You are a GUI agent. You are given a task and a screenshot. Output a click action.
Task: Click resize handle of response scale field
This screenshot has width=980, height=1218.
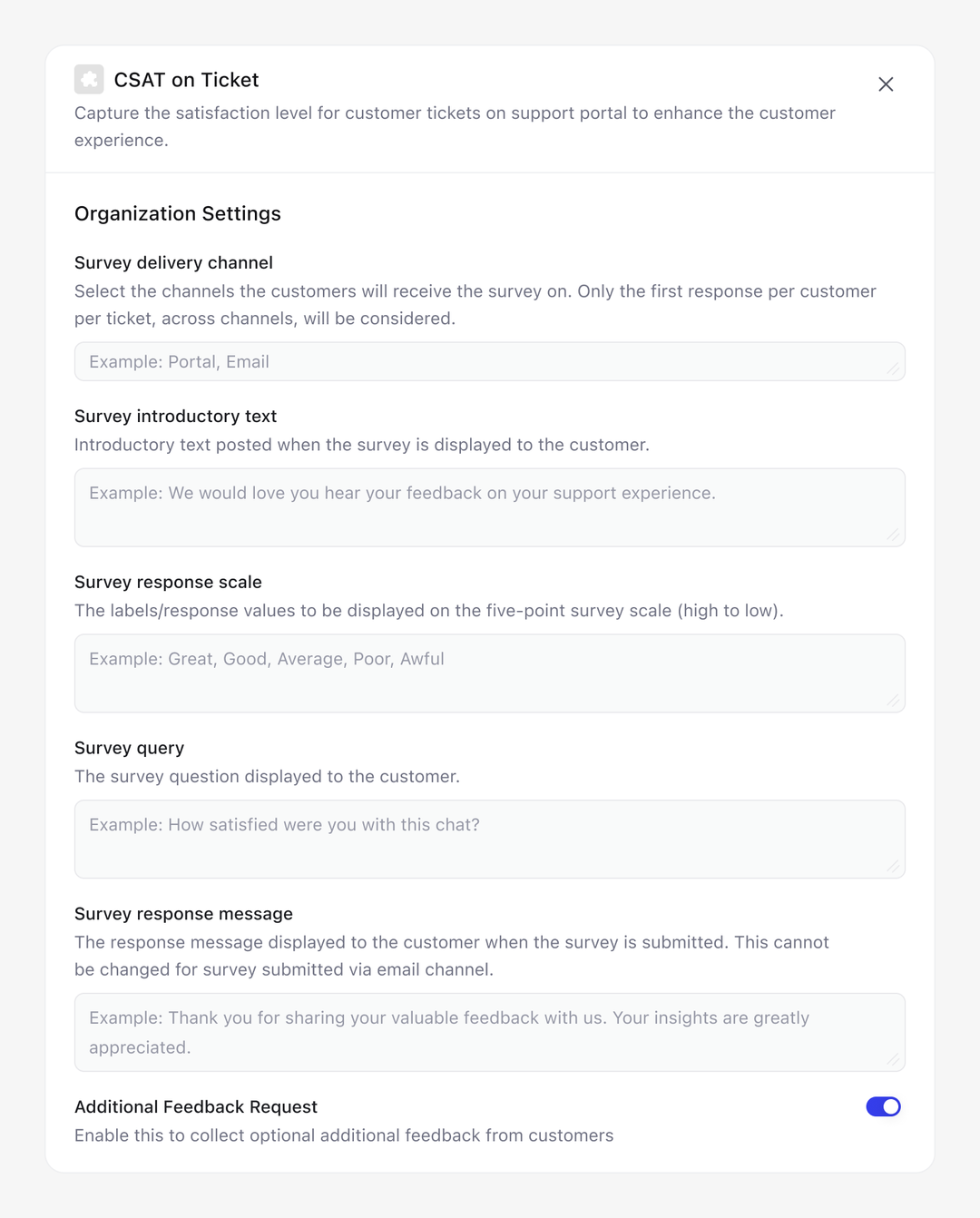click(x=894, y=701)
